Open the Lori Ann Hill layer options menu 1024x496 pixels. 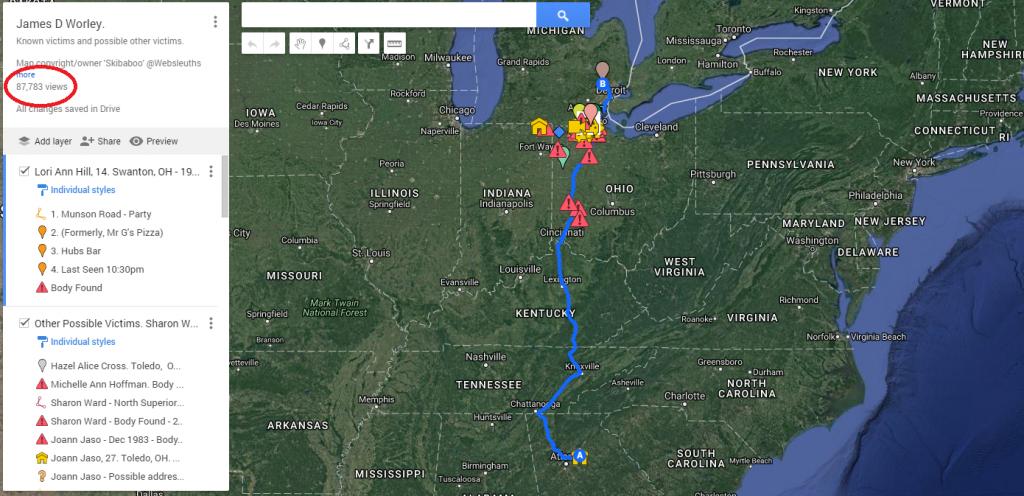[211, 172]
